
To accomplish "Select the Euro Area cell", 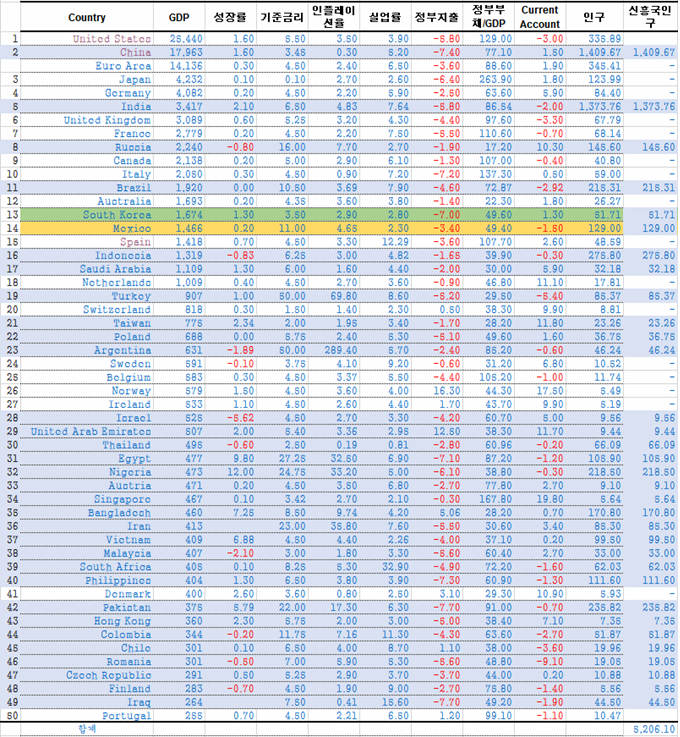I will click(86, 66).
